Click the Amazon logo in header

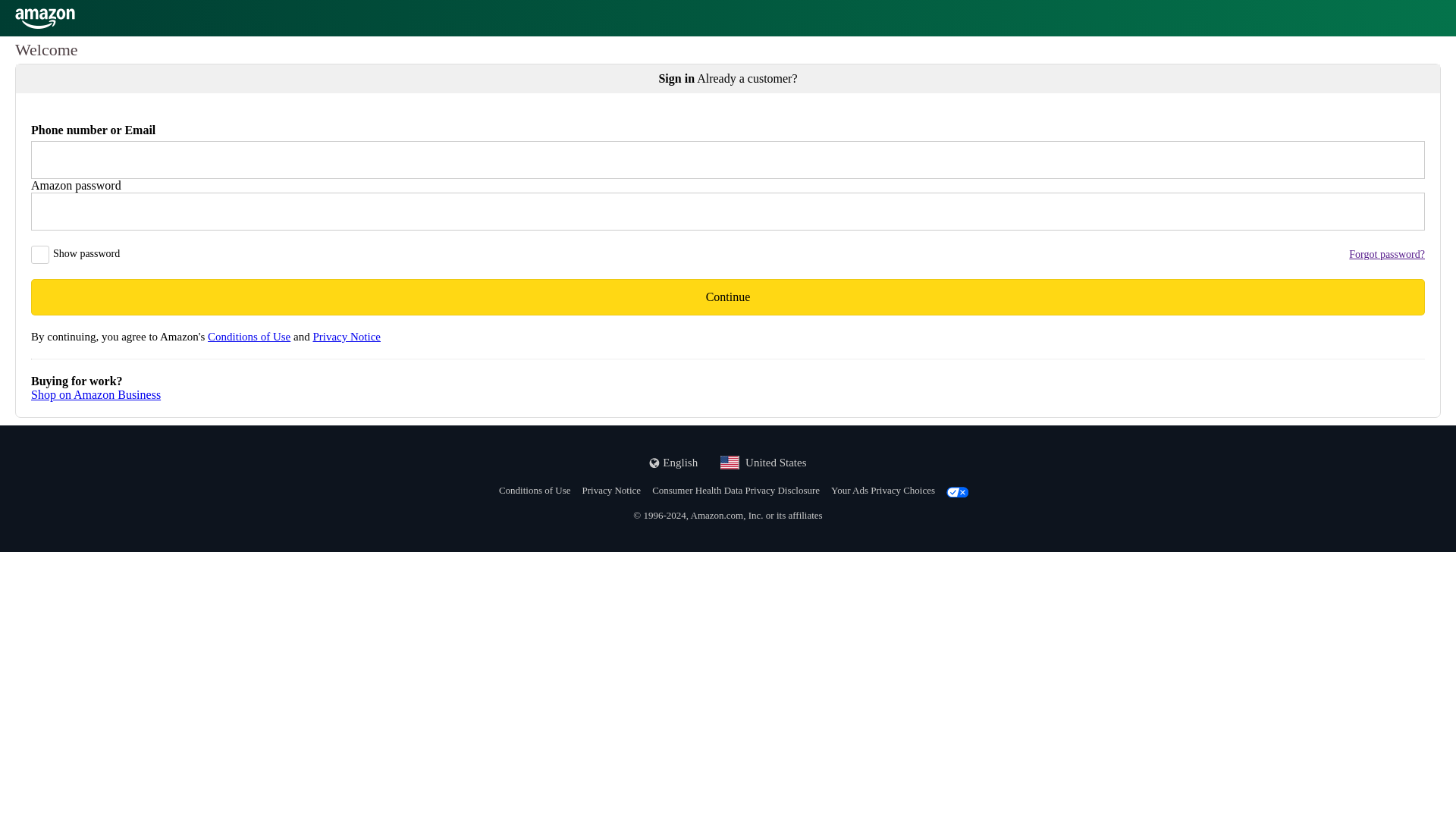[45, 18]
